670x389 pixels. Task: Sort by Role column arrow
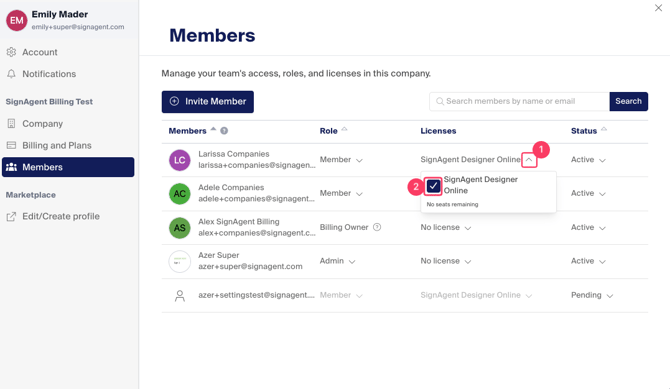[344, 130]
